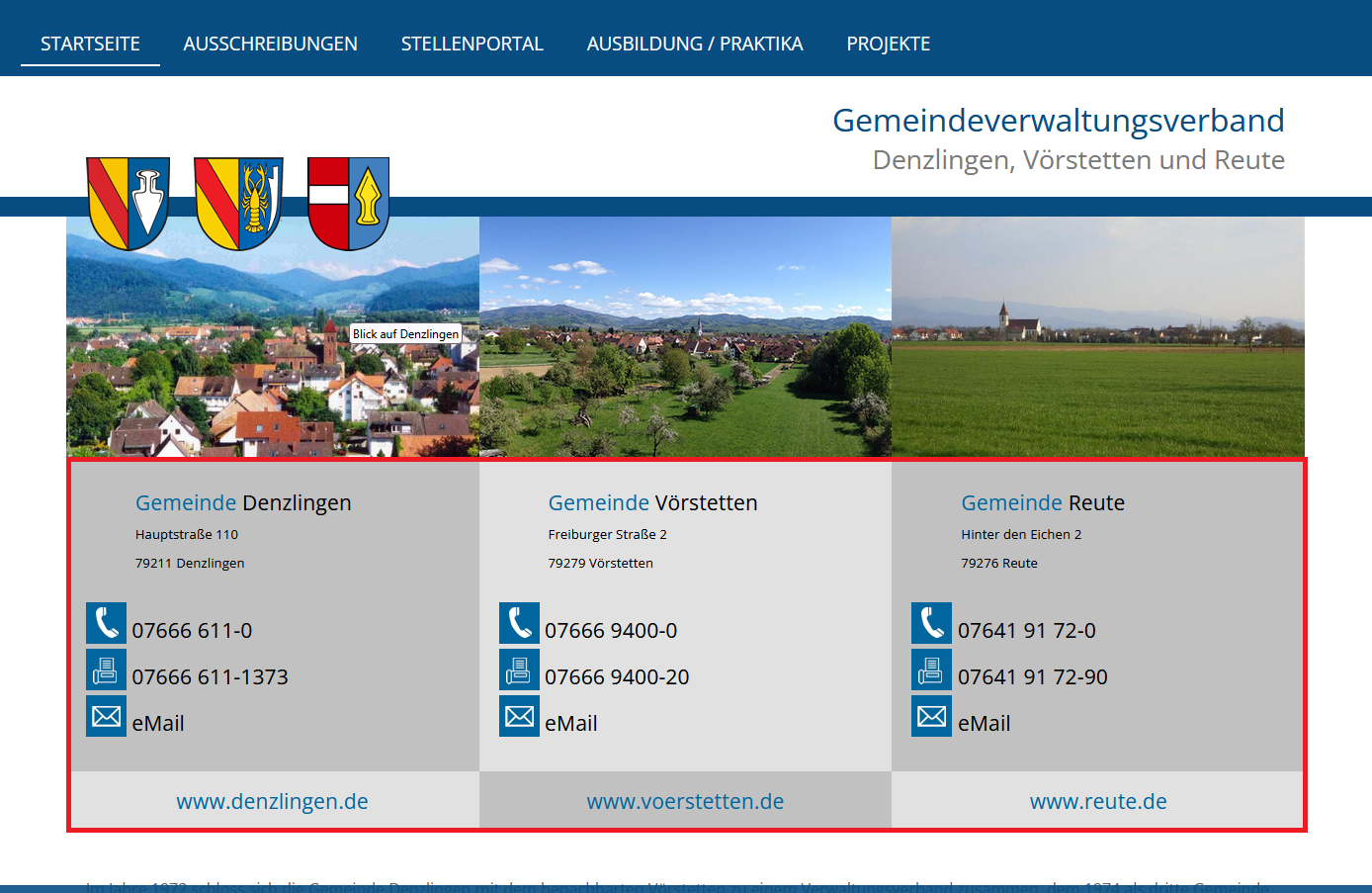The height and width of the screenshot is (893, 1372).
Task: Click the Denzlingen fax icon
Action: [x=106, y=670]
